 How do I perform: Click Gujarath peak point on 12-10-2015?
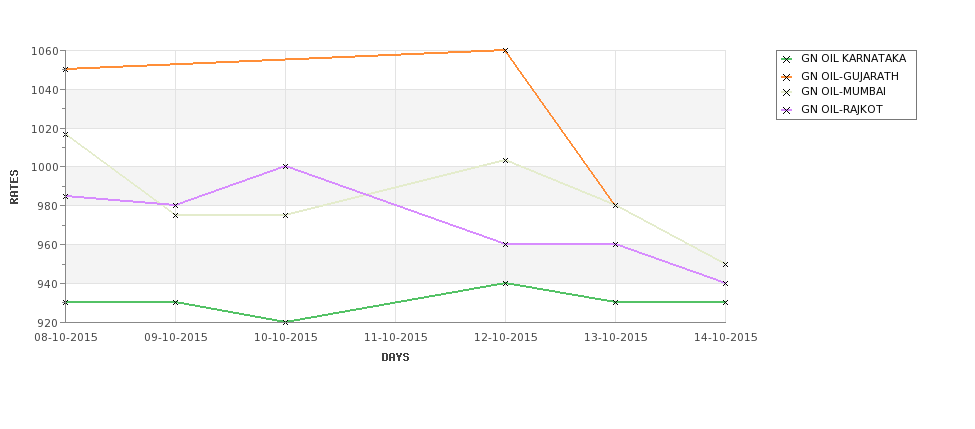pos(505,50)
